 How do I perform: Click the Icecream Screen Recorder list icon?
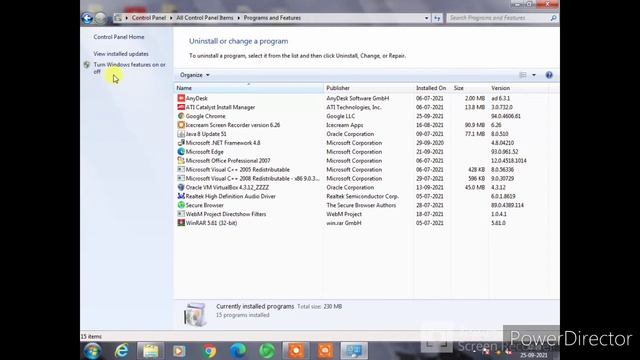(x=181, y=125)
